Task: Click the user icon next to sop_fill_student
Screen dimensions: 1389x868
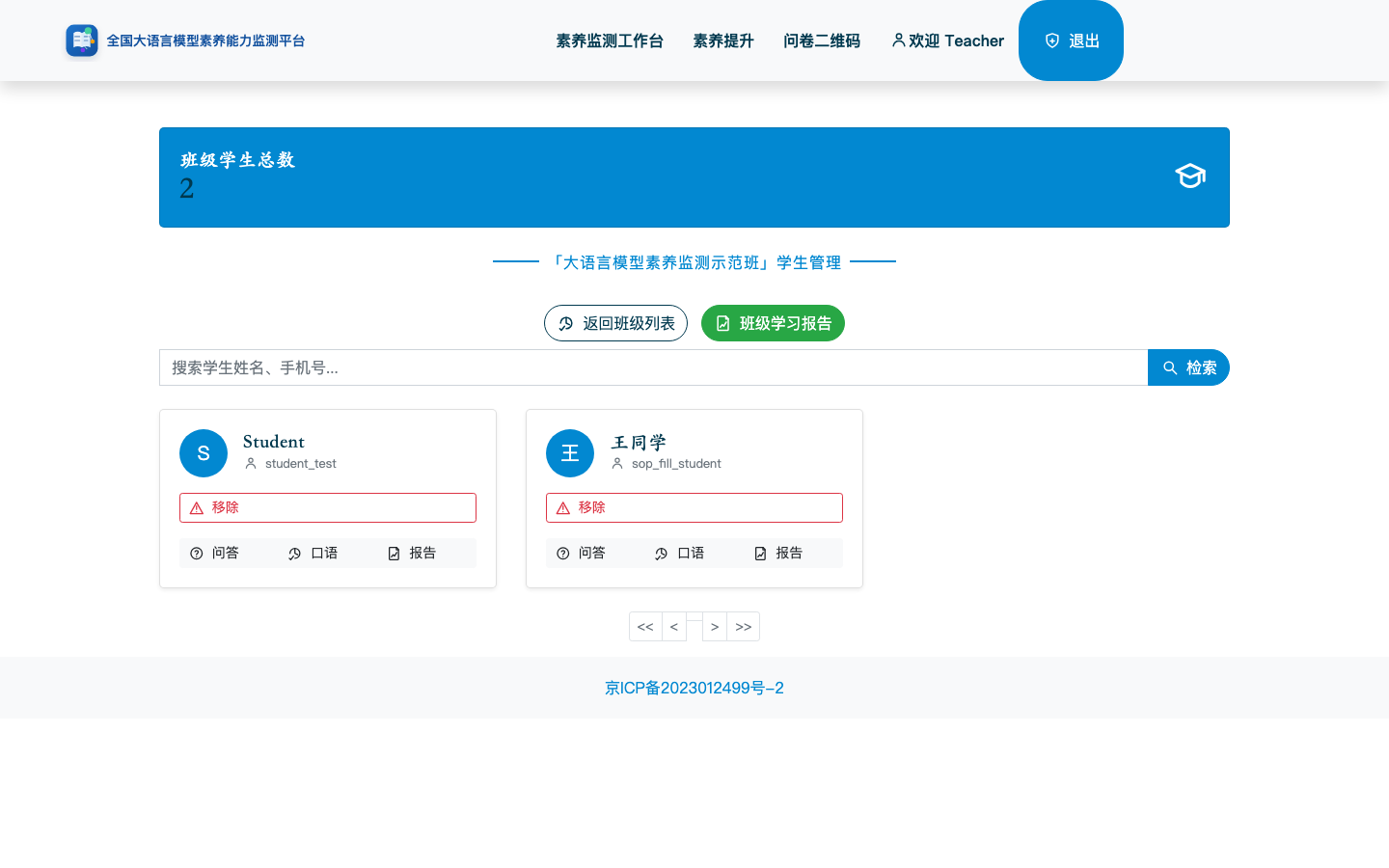Action: pyautogui.click(x=617, y=464)
